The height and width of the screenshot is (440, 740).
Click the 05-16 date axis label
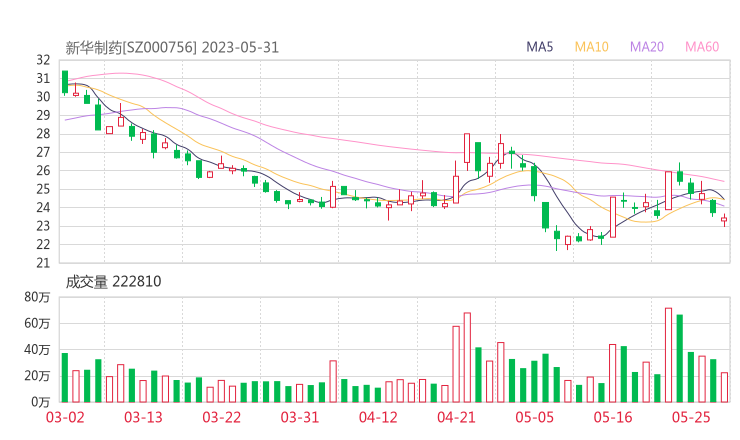[x=613, y=417]
